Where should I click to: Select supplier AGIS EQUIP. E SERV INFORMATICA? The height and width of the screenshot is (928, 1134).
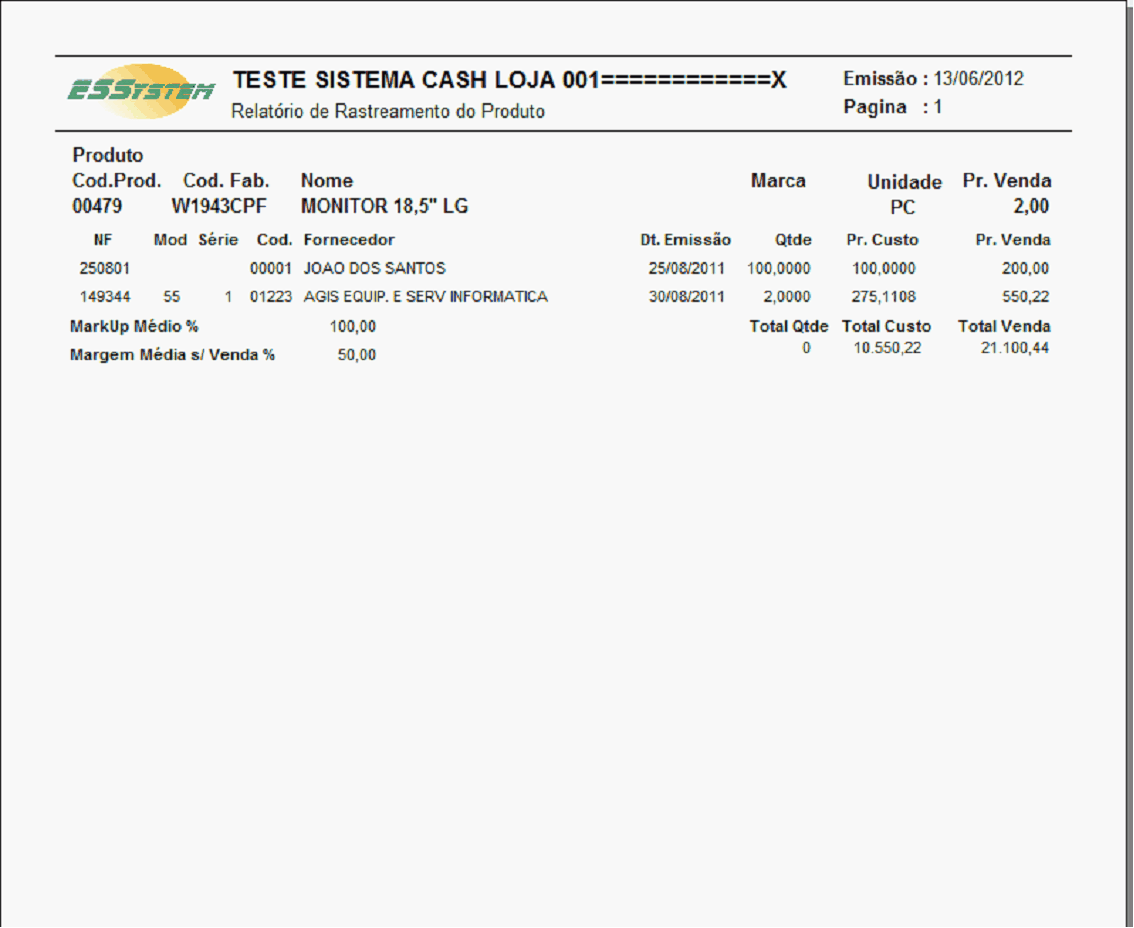click(425, 297)
